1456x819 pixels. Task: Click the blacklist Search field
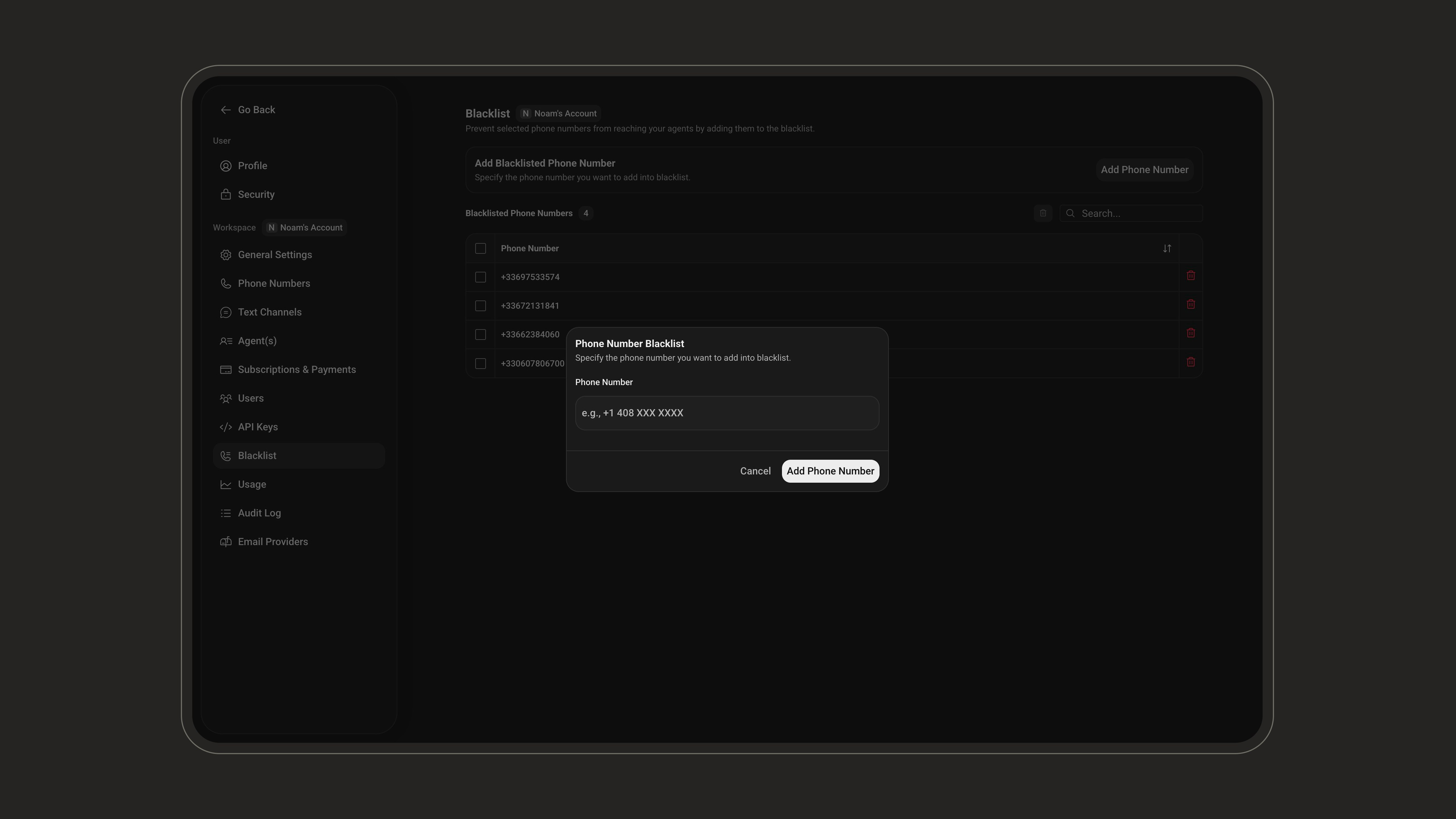click(1131, 213)
